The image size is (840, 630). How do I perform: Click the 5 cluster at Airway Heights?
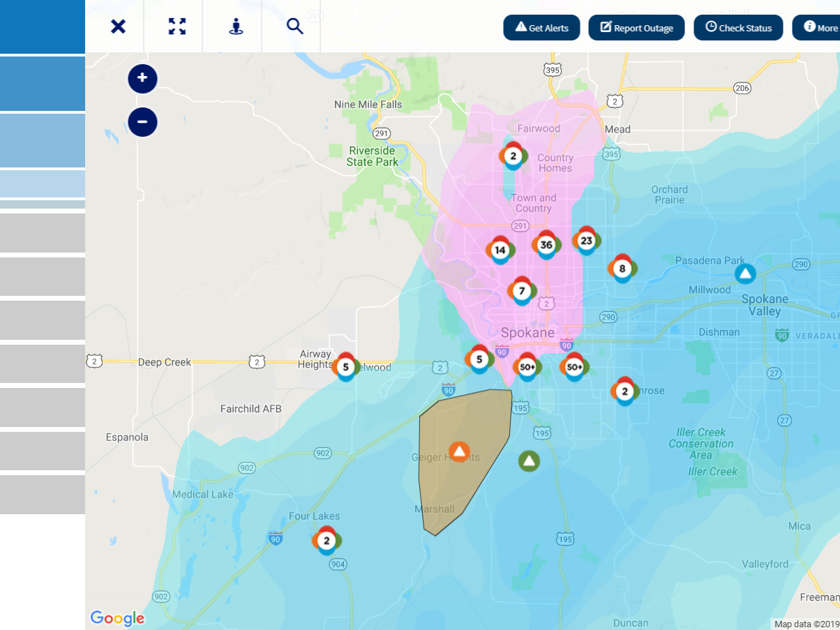click(x=346, y=367)
